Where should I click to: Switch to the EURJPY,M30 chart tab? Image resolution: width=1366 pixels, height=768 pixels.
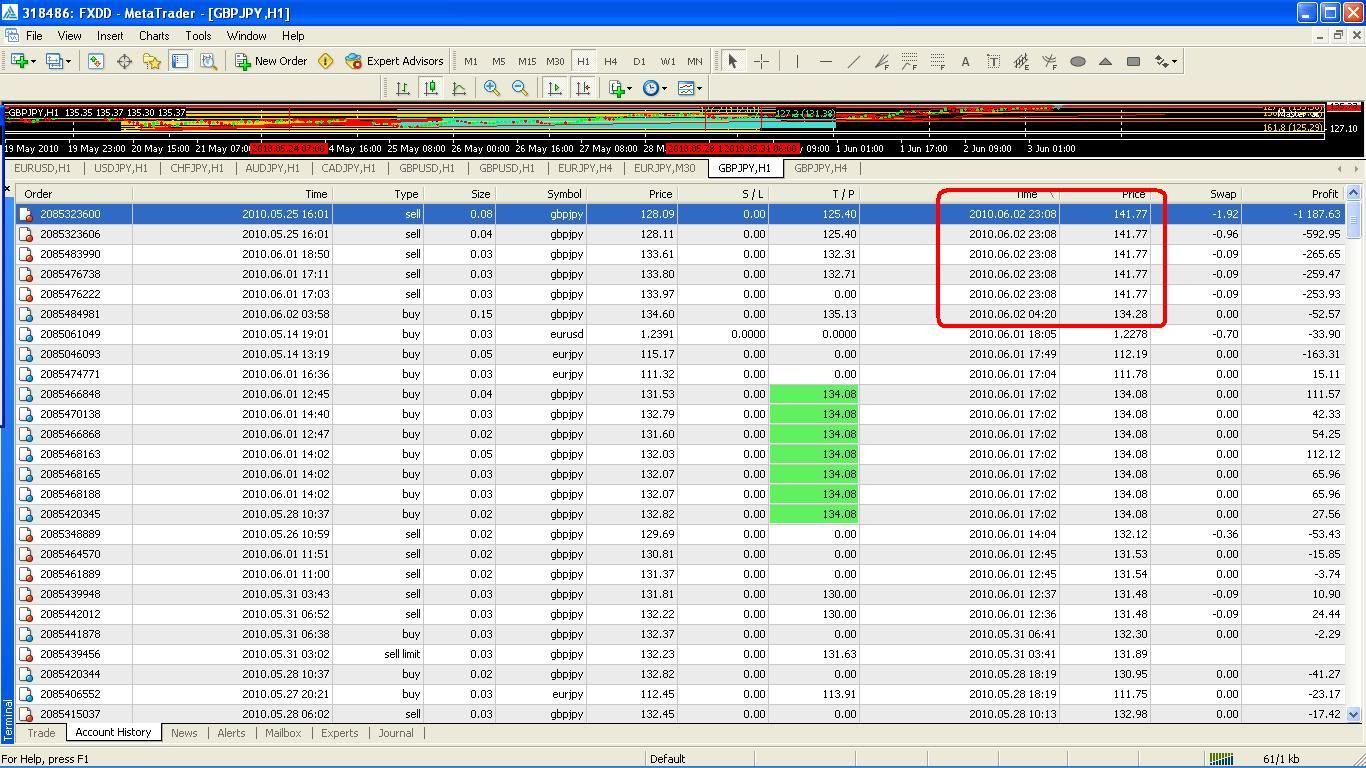664,168
